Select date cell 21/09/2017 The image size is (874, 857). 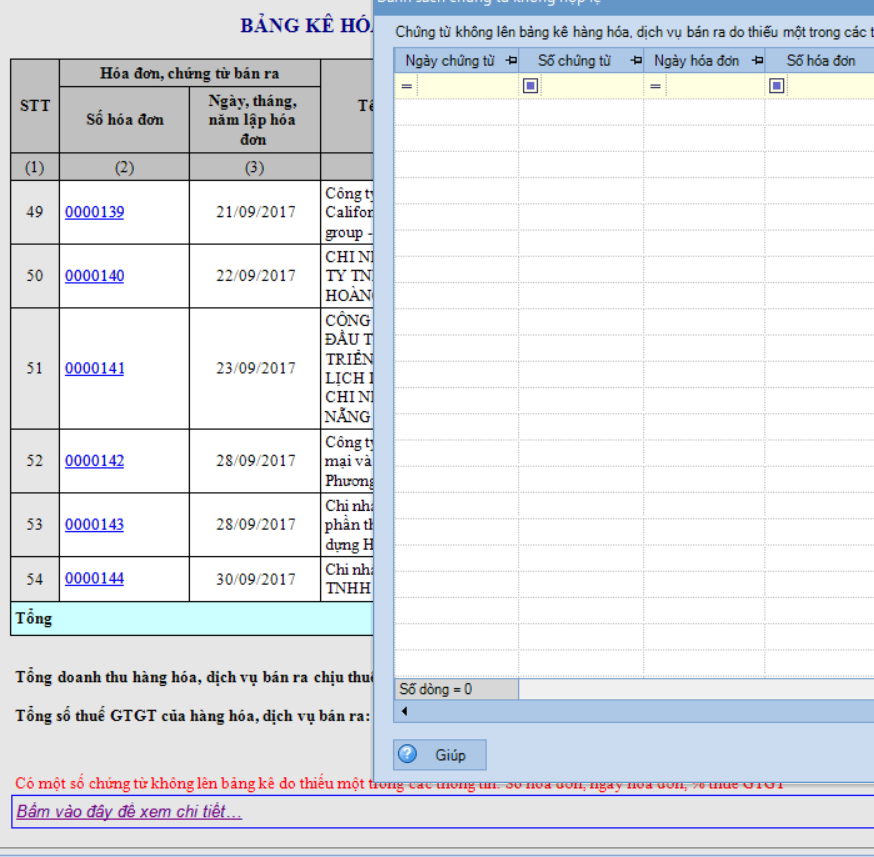255,212
